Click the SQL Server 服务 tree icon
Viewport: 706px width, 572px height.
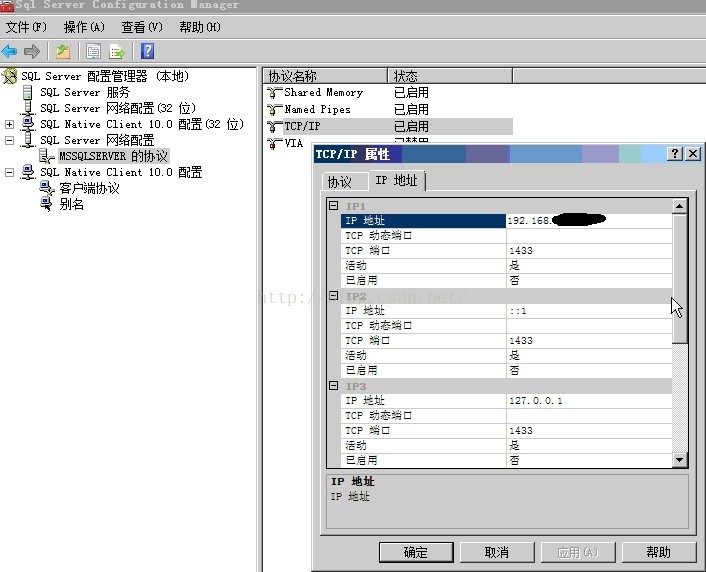[x=28, y=92]
